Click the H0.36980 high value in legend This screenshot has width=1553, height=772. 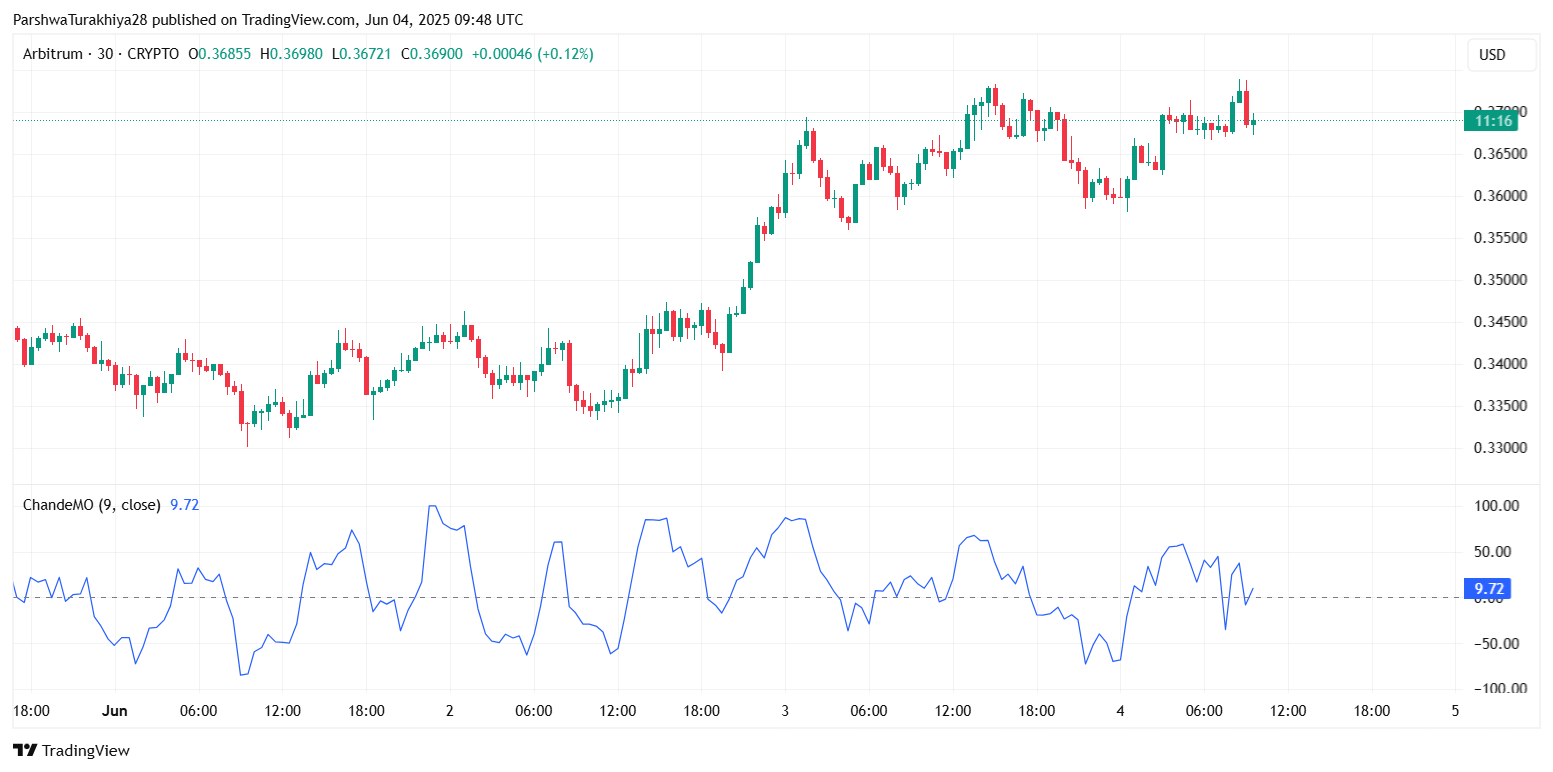click(291, 54)
